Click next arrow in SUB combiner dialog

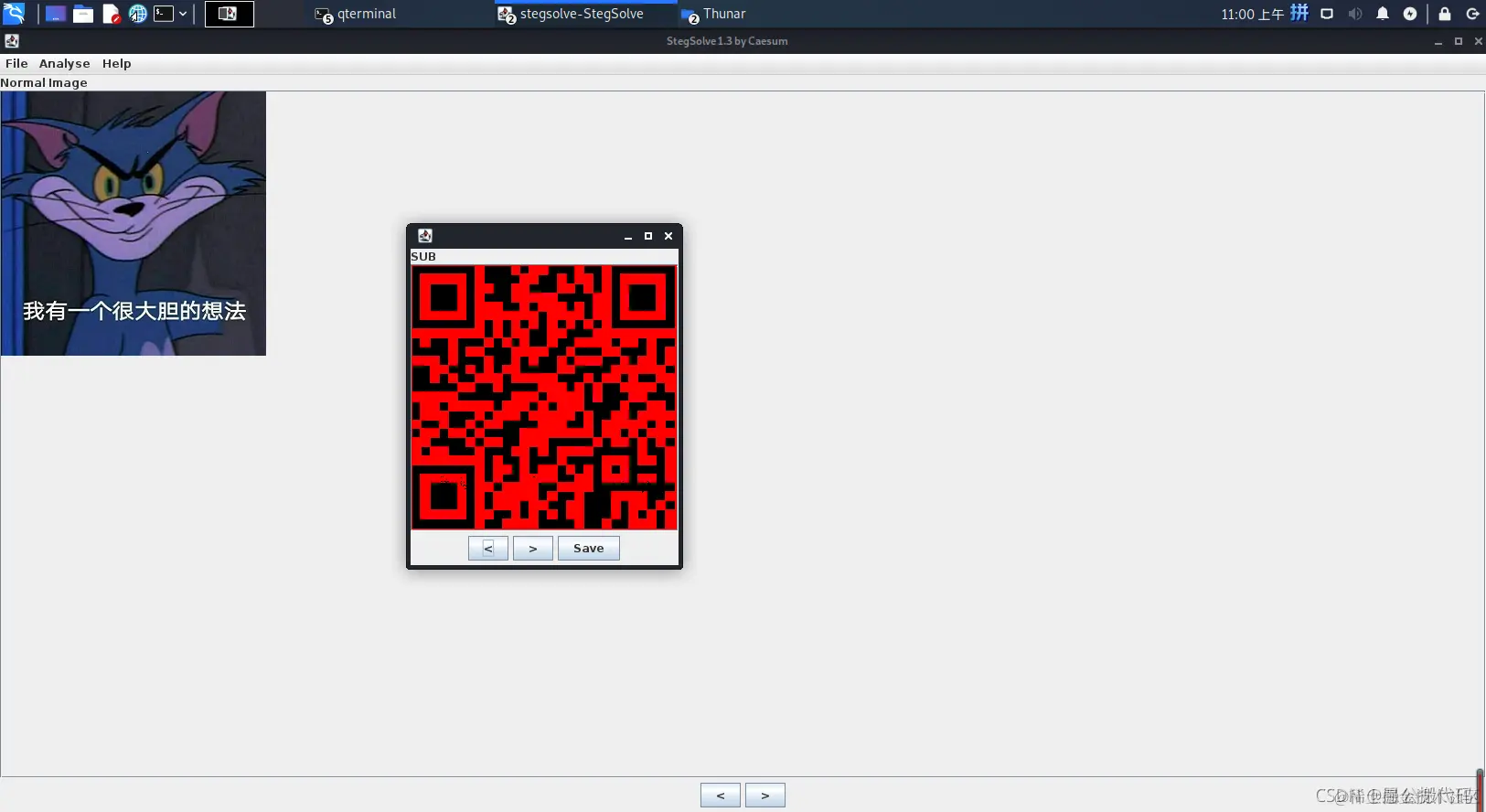(x=533, y=548)
